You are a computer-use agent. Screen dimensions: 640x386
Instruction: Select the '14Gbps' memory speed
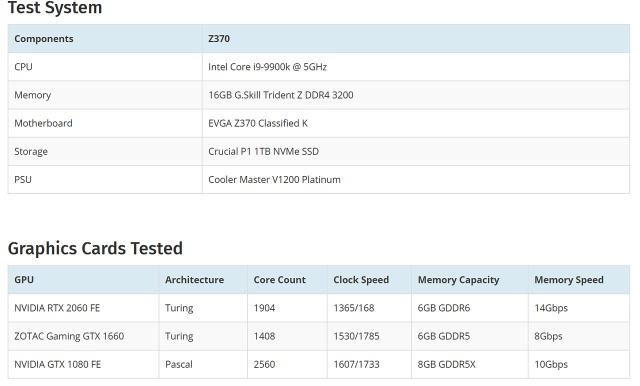[x=551, y=308]
